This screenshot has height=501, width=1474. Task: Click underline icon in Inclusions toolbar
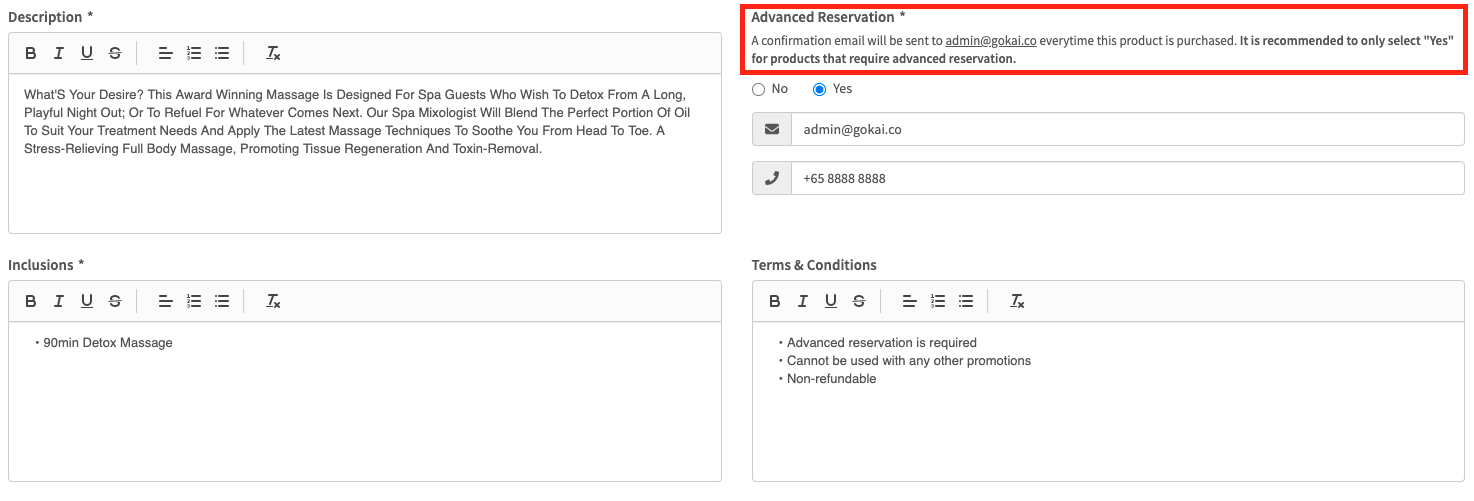pyautogui.click(x=87, y=301)
